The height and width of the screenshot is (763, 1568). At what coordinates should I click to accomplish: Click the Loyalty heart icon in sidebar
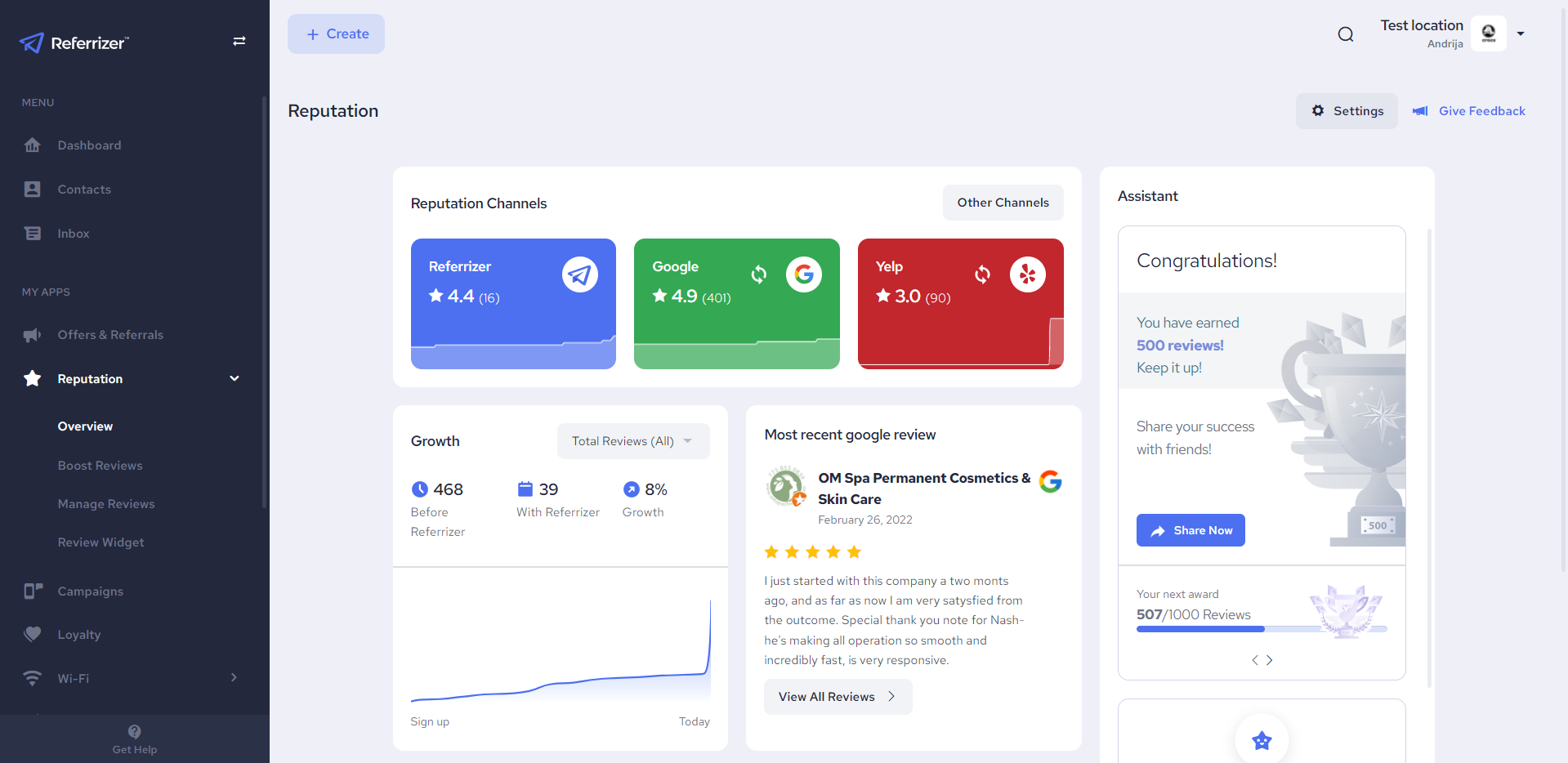tap(33, 634)
